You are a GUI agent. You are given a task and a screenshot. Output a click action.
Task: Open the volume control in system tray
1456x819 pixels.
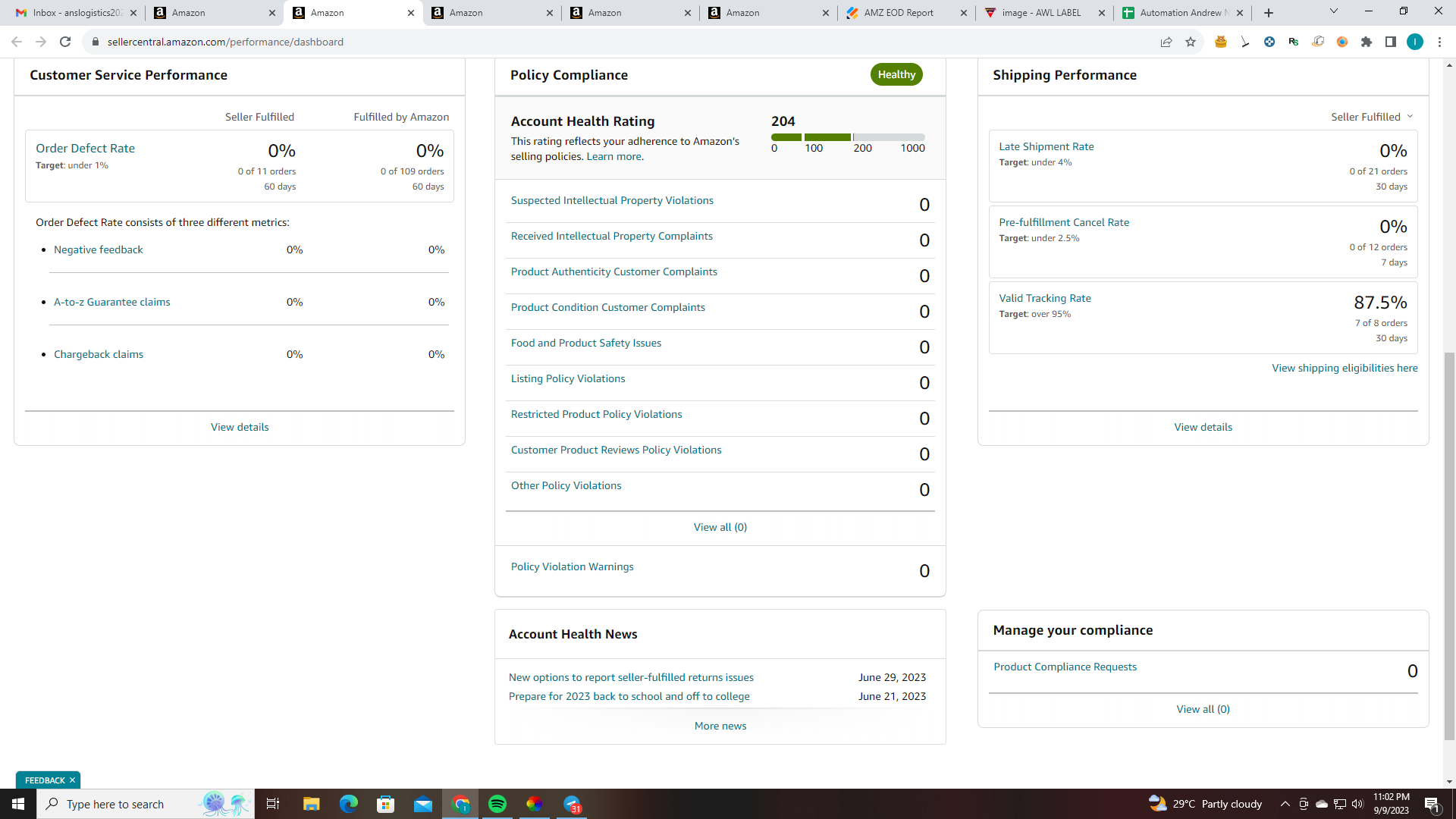(x=1357, y=804)
